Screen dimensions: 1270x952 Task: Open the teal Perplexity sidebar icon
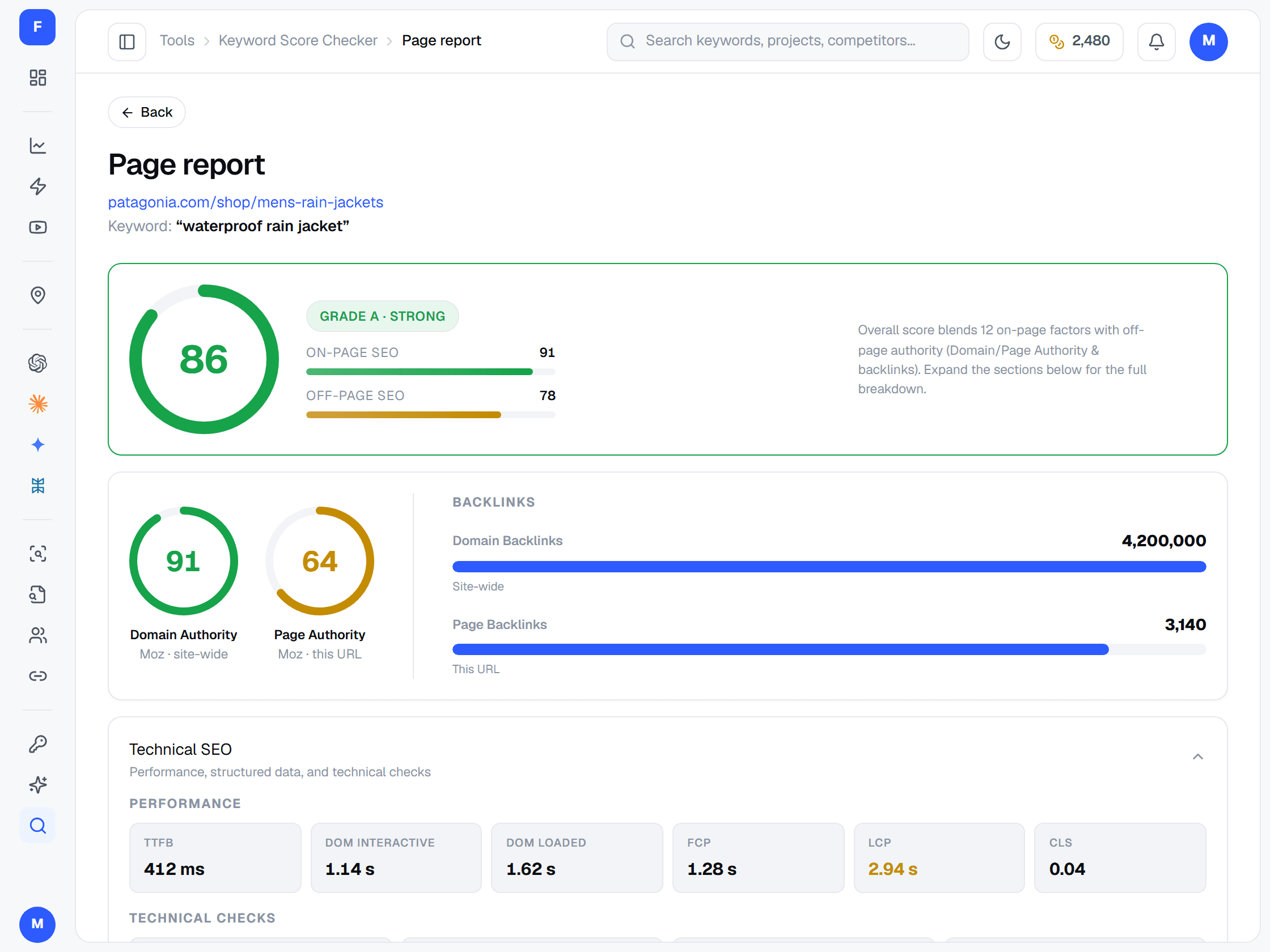38,486
